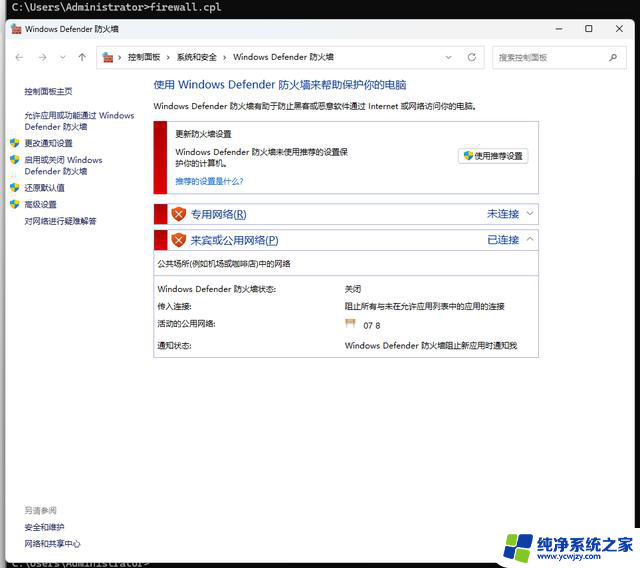
Task: Refresh the control panel page
Action: (472, 58)
